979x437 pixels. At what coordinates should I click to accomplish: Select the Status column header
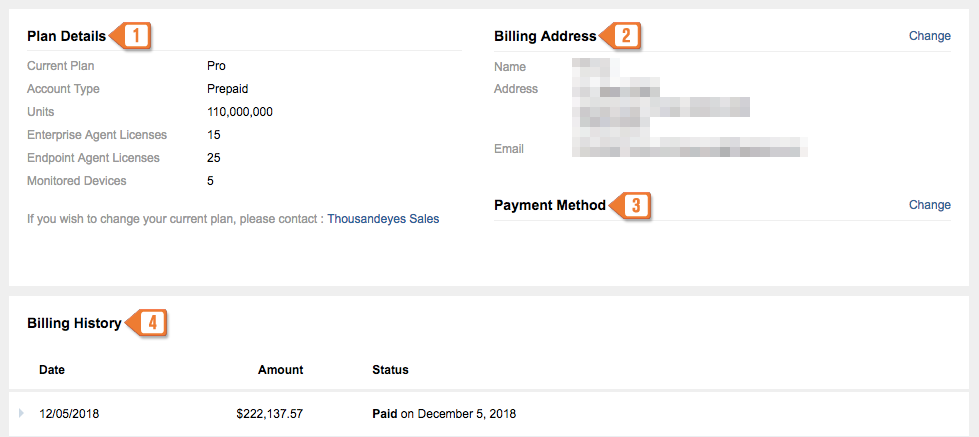pos(390,370)
